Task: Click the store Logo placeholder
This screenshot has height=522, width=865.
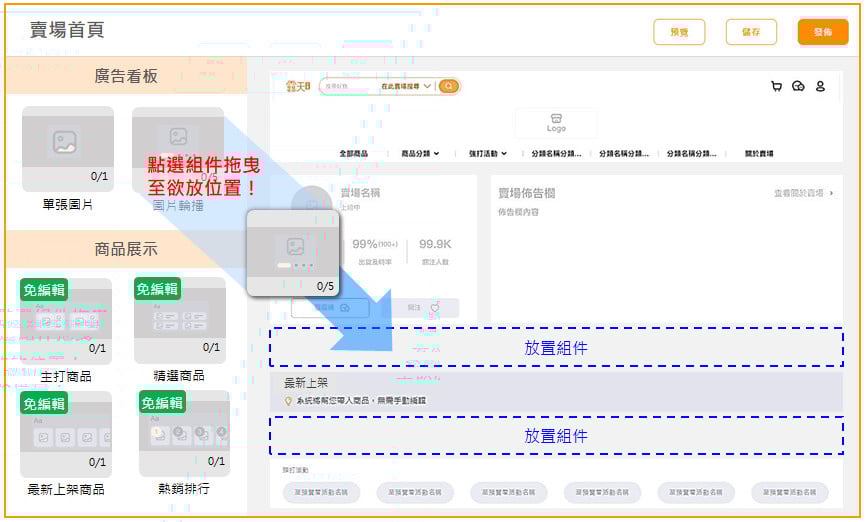Action: [x=556, y=123]
